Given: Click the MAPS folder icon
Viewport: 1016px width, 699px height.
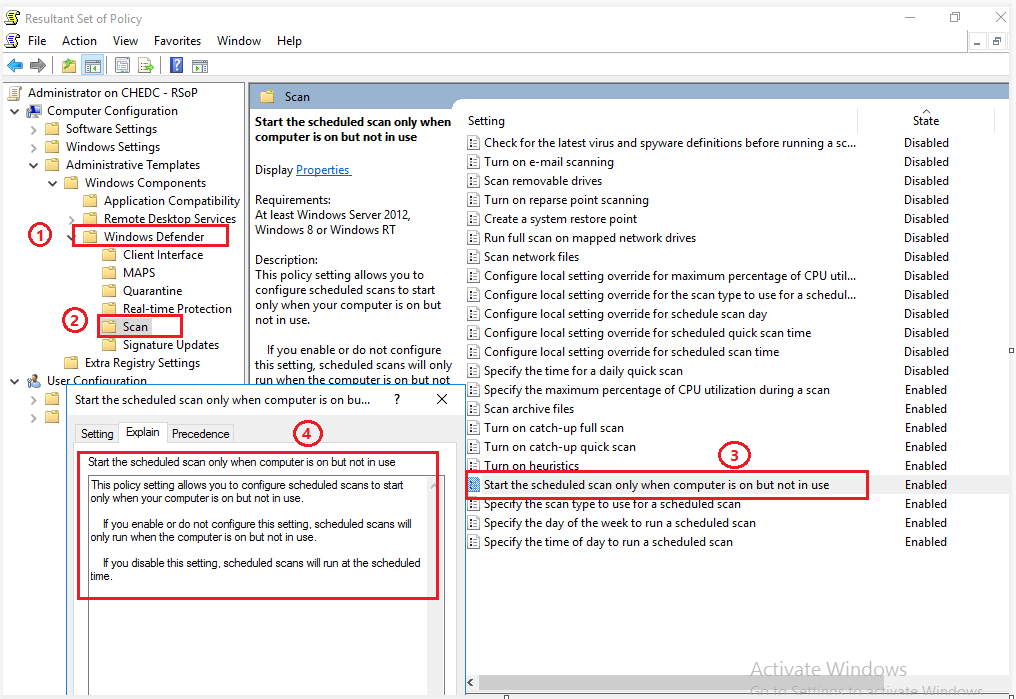Looking at the screenshot, I should [x=110, y=272].
